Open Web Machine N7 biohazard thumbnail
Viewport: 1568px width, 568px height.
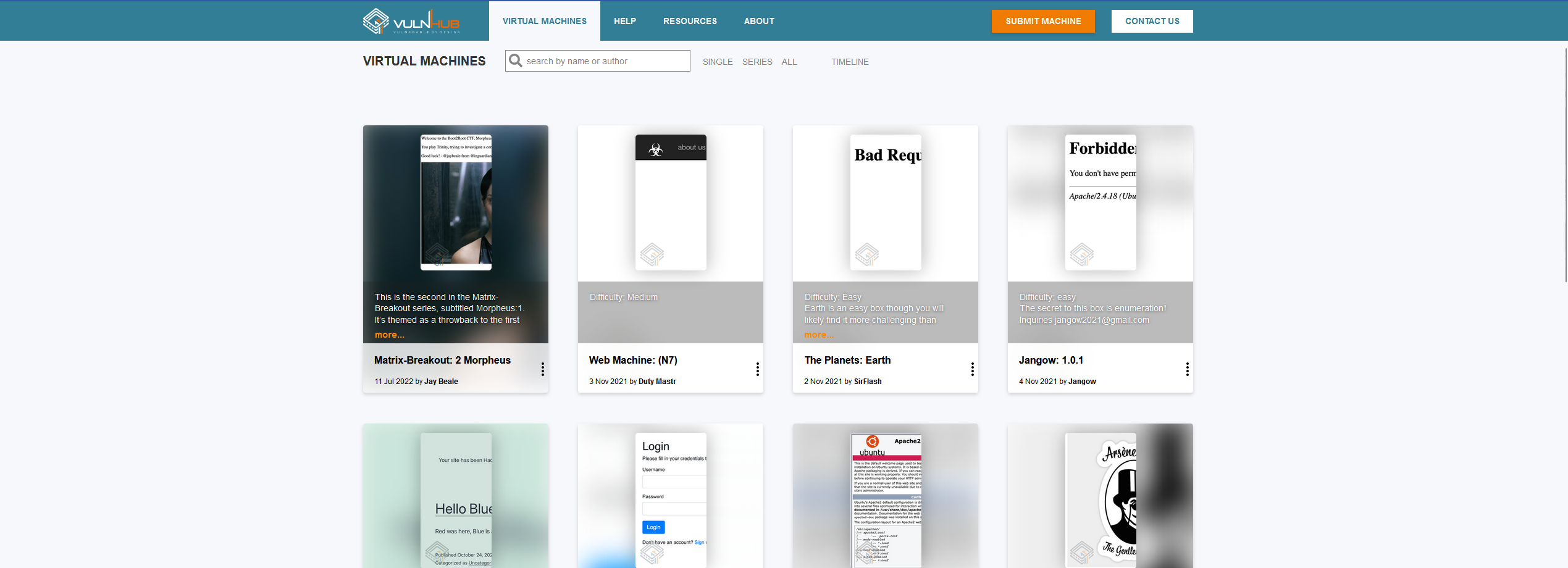click(671, 203)
